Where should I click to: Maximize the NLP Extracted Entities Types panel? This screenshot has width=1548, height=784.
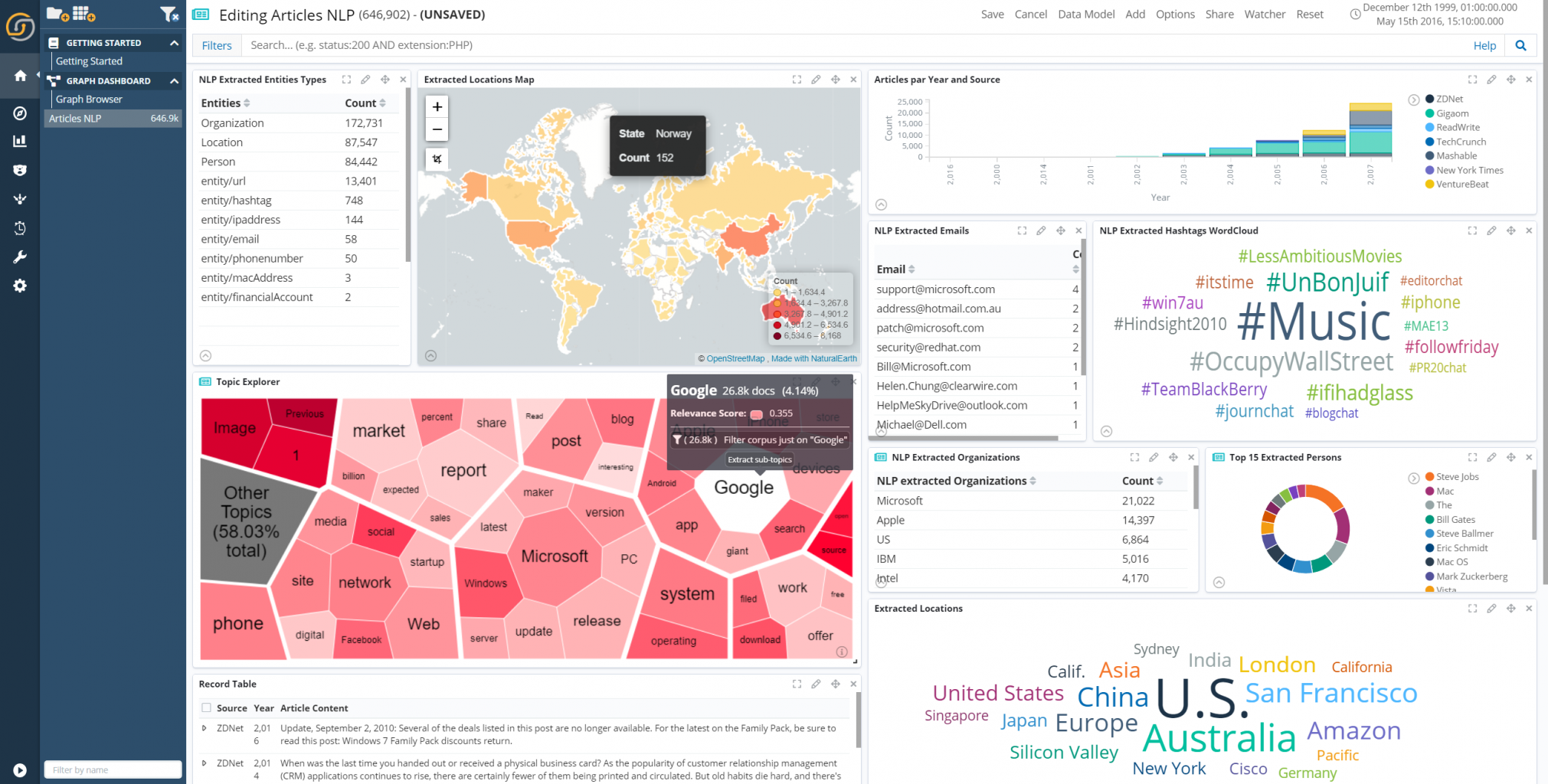[x=346, y=80]
